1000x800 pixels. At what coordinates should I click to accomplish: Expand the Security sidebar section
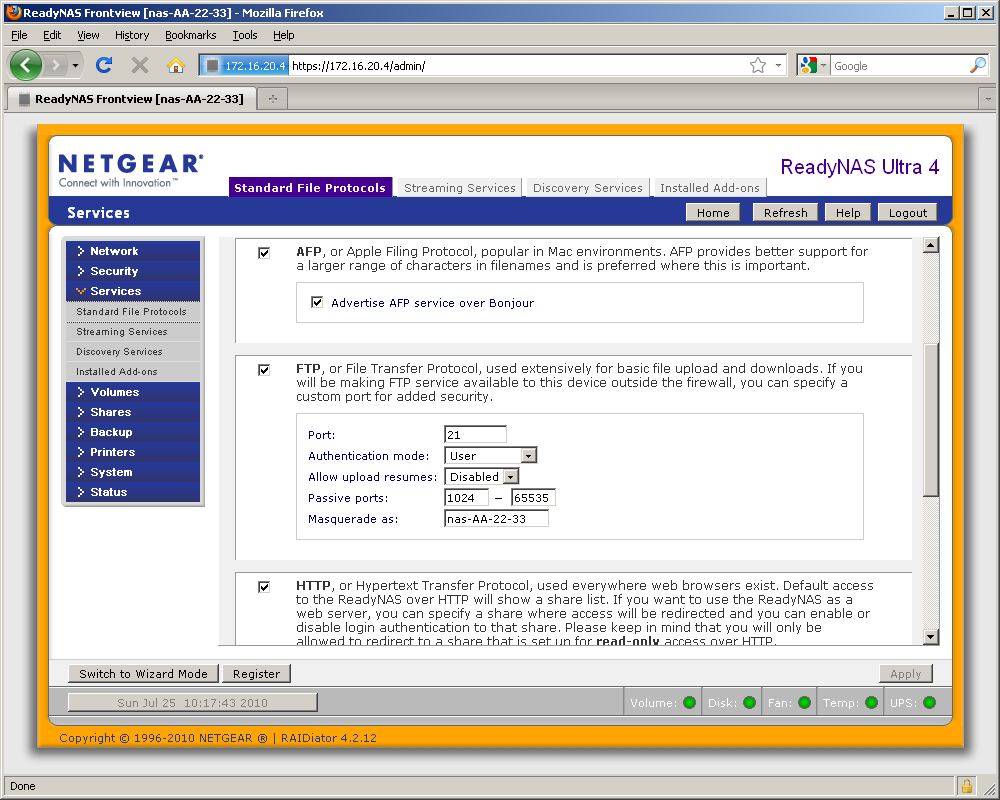coord(133,270)
